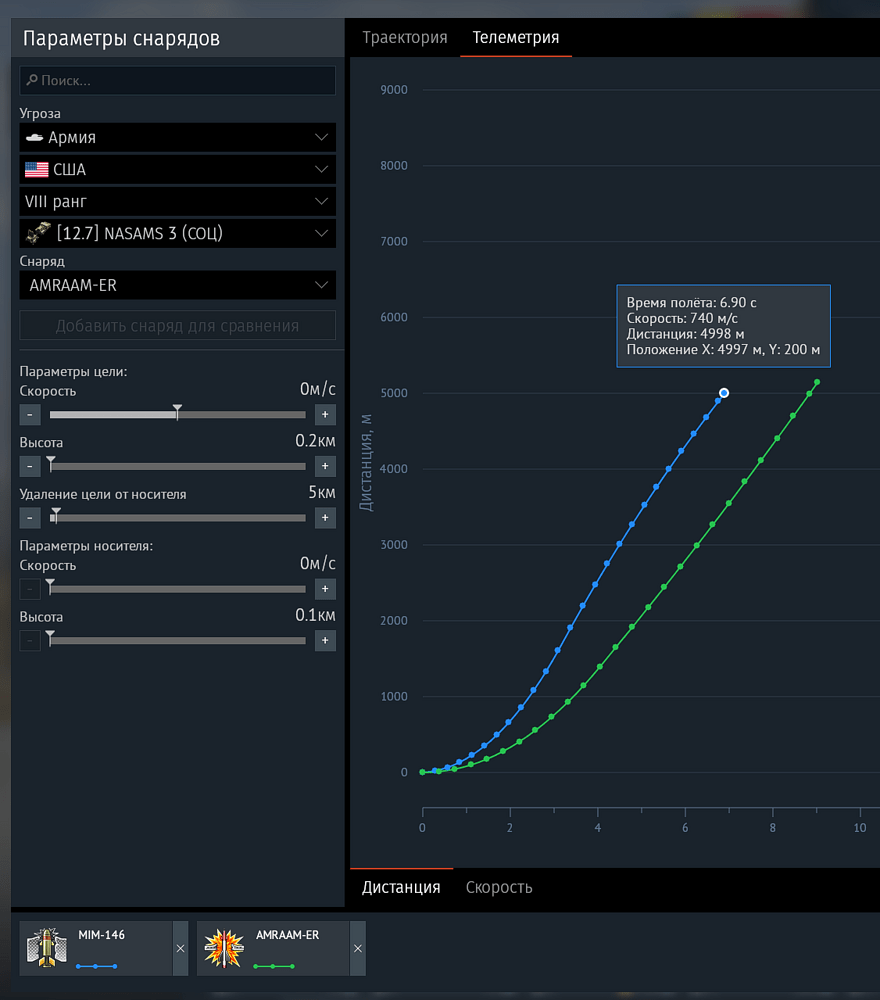This screenshot has width=880, height=1000.
Task: Increase target speed with plus button
Action: (x=325, y=415)
